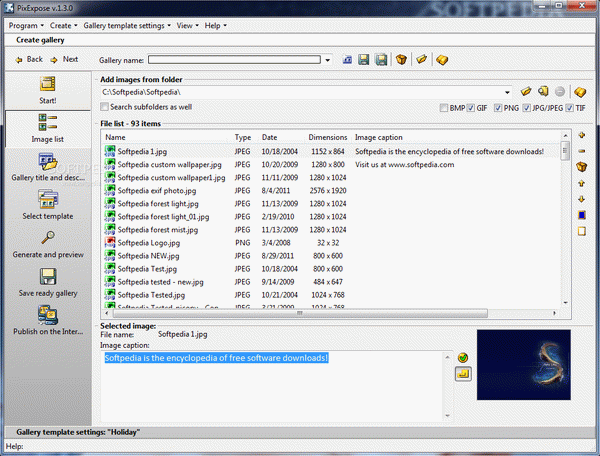Click the plus add icon beside file list
The width and height of the screenshot is (600, 456).
click(582, 135)
